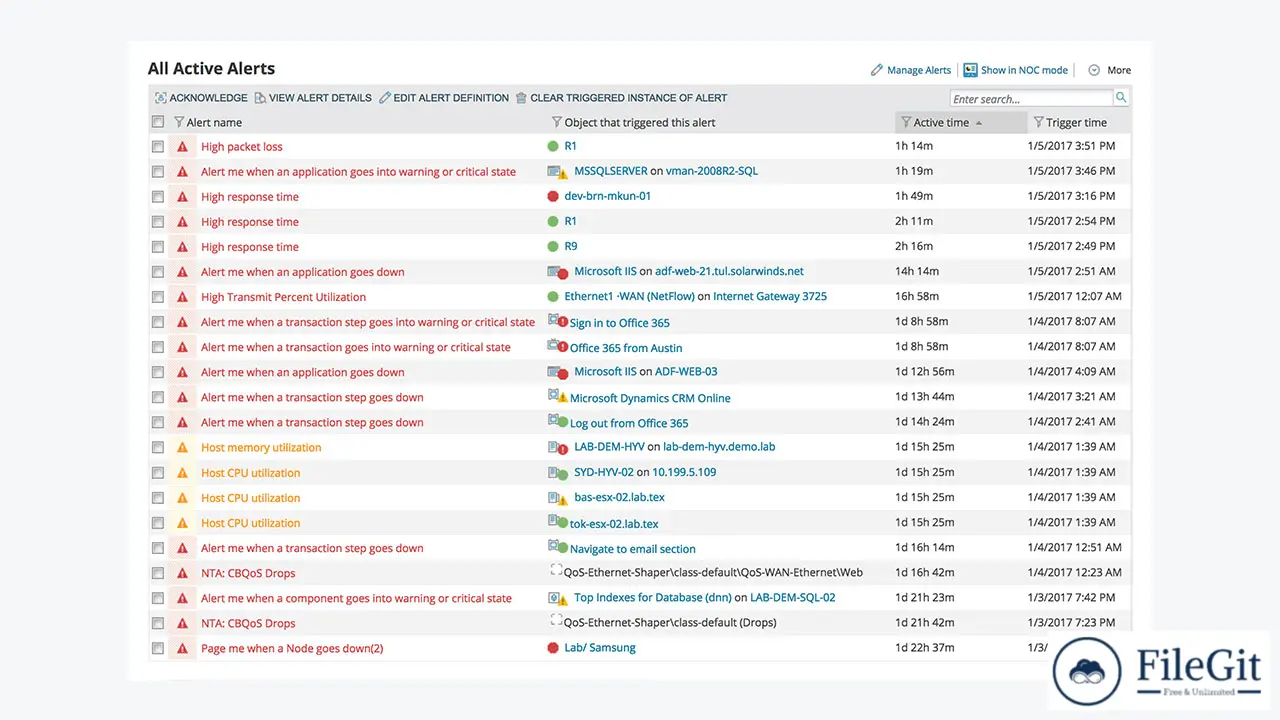The height and width of the screenshot is (720, 1280).
Task: Click host icon beside bas-esx-02.lab.tex
Action: (558, 497)
